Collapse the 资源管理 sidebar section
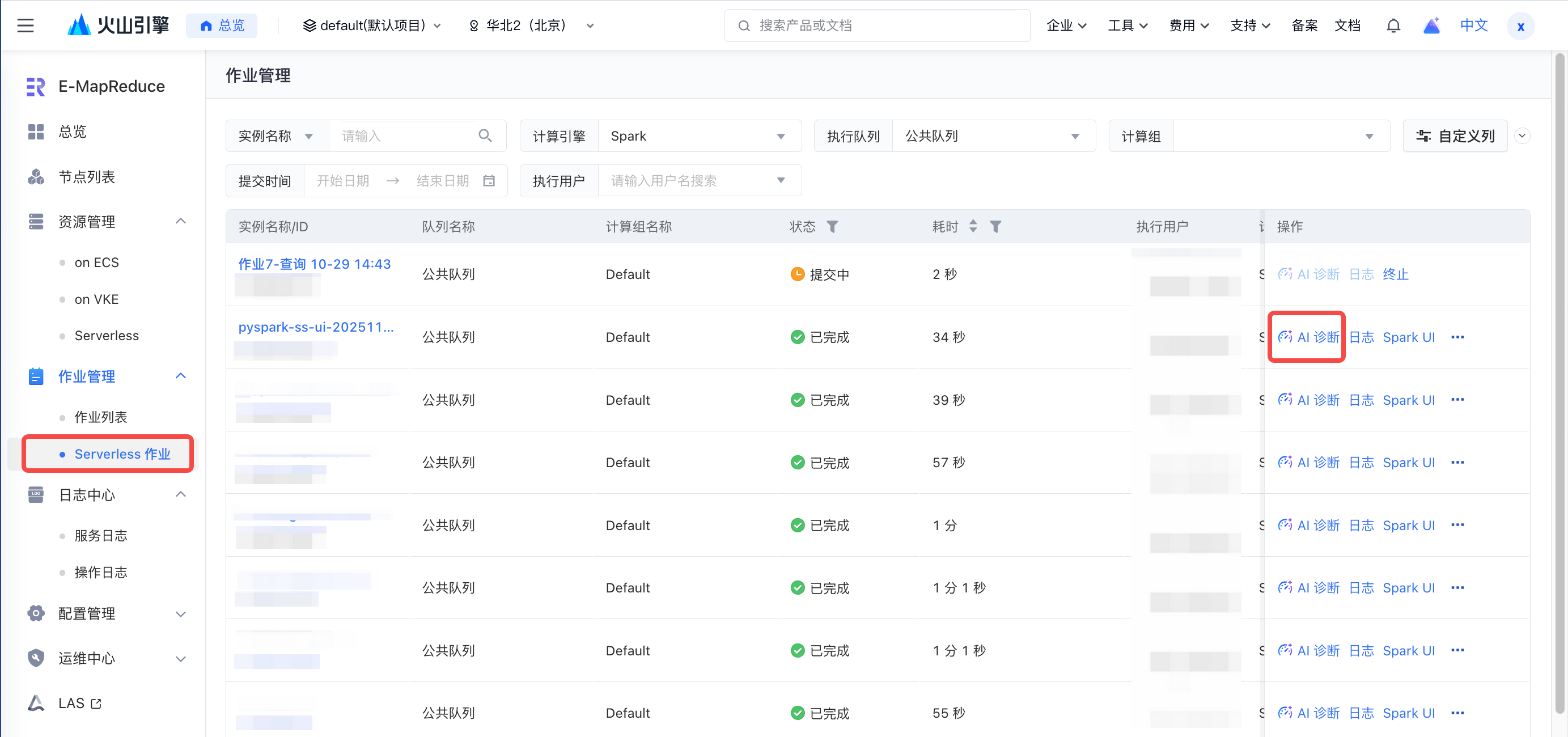 180,222
